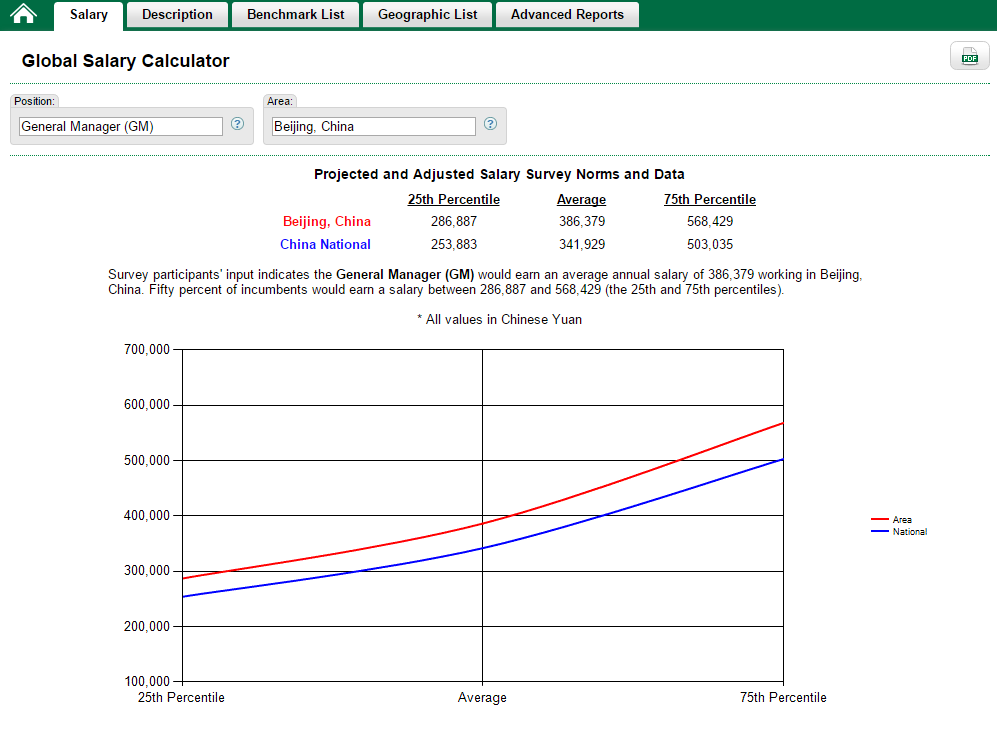Click the Position input field
997x729 pixels.
[x=121, y=126]
